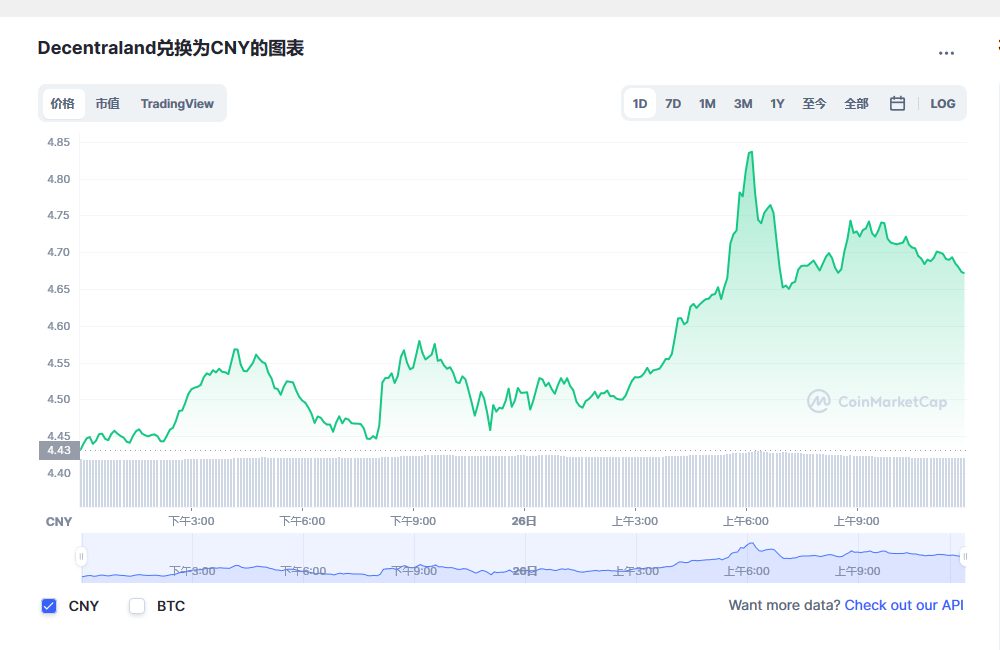Image resolution: width=1000 pixels, height=650 pixels.
Task: Toggle LOG scale on chart
Action: click(x=943, y=103)
